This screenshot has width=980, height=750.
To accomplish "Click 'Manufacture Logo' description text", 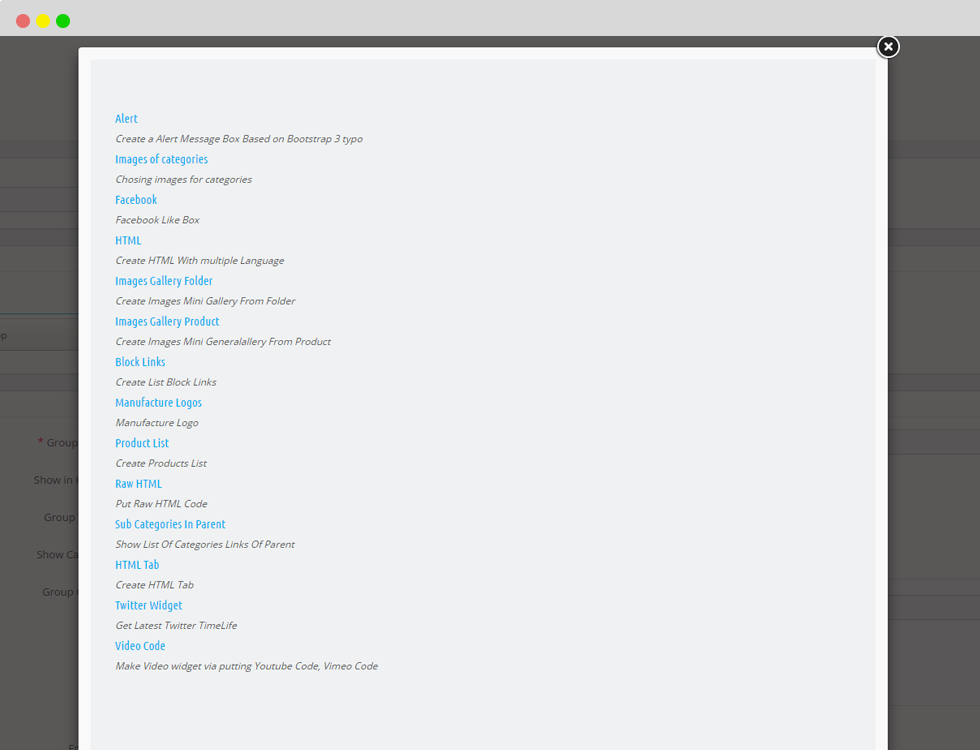I will (x=157, y=422).
